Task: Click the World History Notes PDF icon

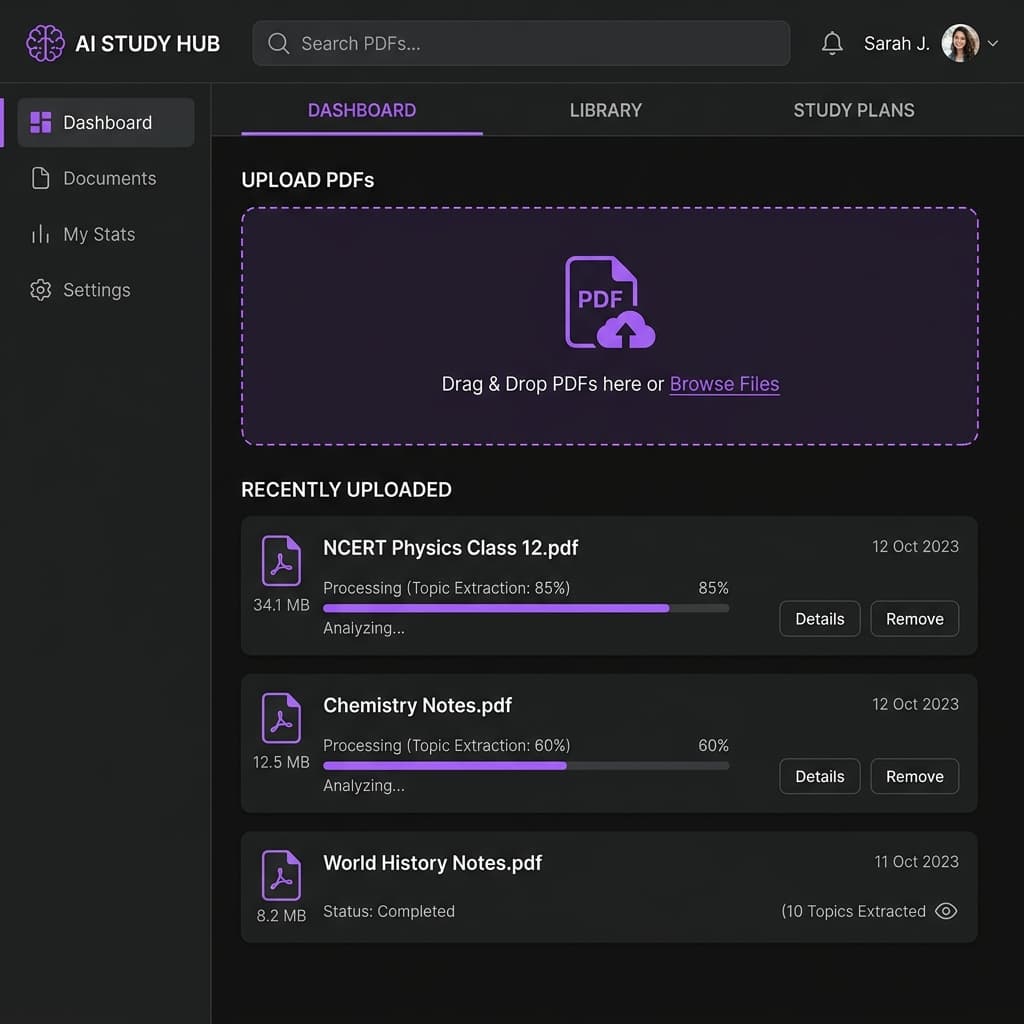Action: (x=281, y=876)
